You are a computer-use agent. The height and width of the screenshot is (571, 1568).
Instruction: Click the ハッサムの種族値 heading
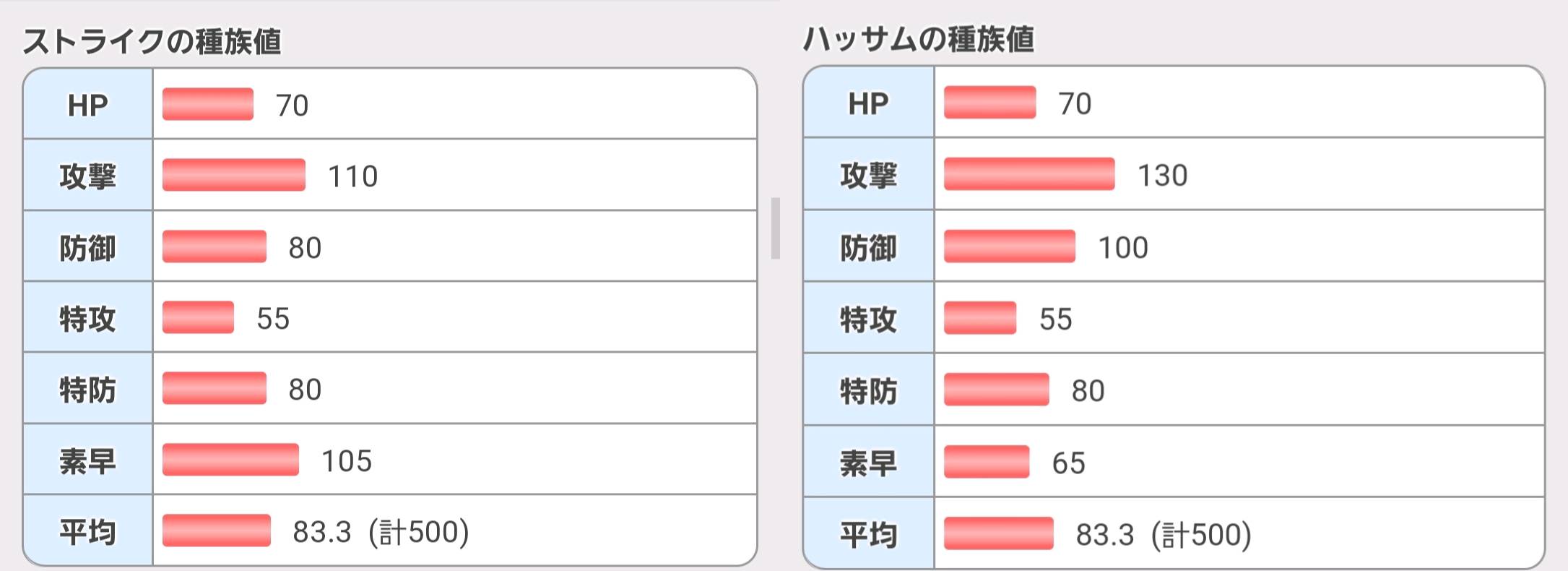pyautogui.click(x=919, y=39)
